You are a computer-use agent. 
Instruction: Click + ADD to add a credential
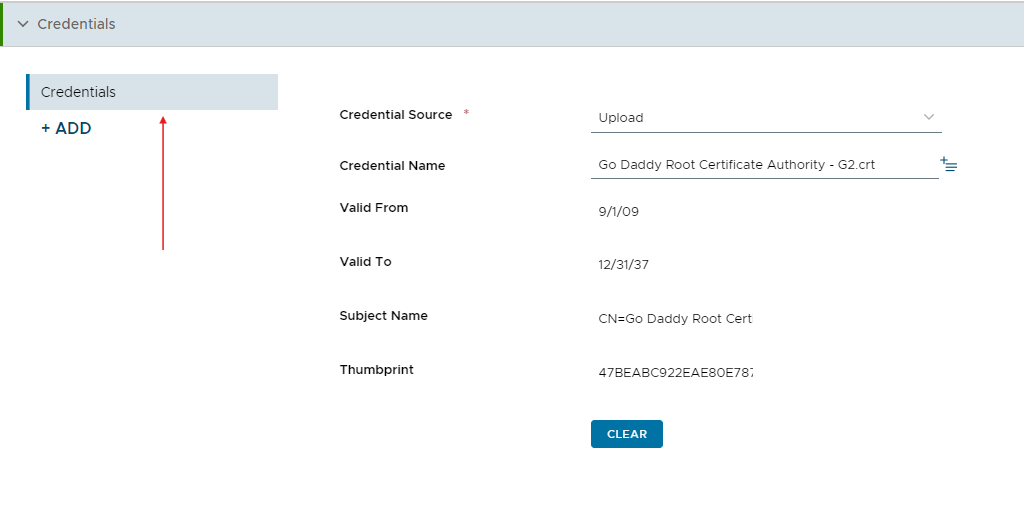click(x=66, y=129)
